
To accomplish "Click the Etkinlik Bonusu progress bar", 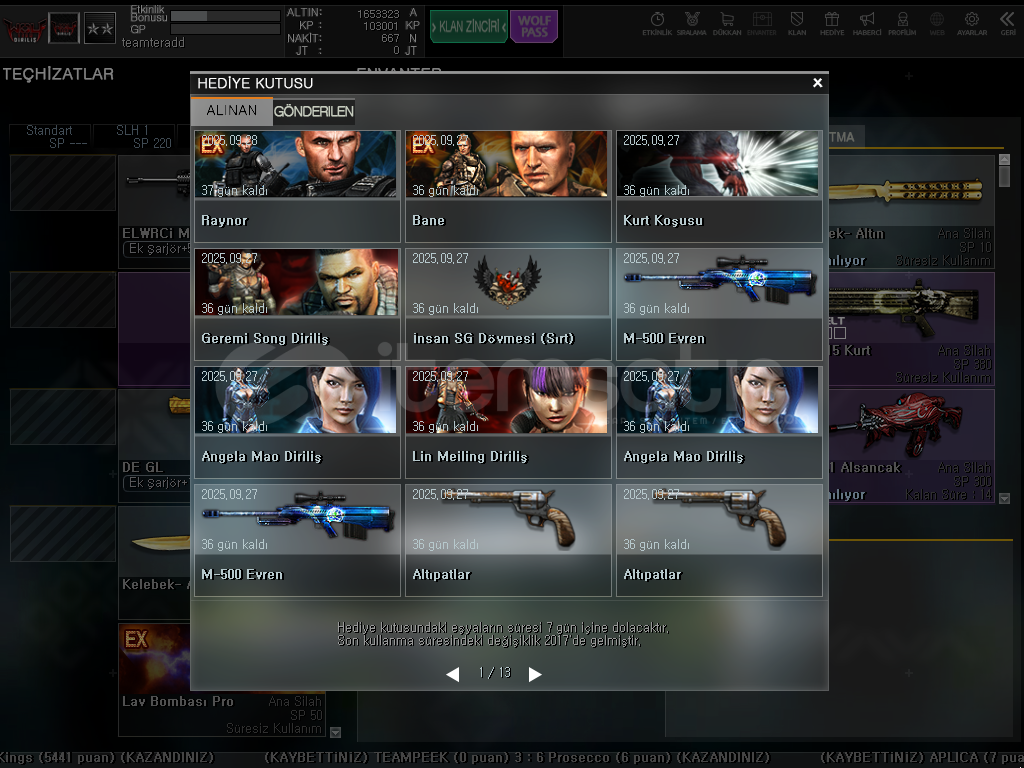I will (x=225, y=16).
